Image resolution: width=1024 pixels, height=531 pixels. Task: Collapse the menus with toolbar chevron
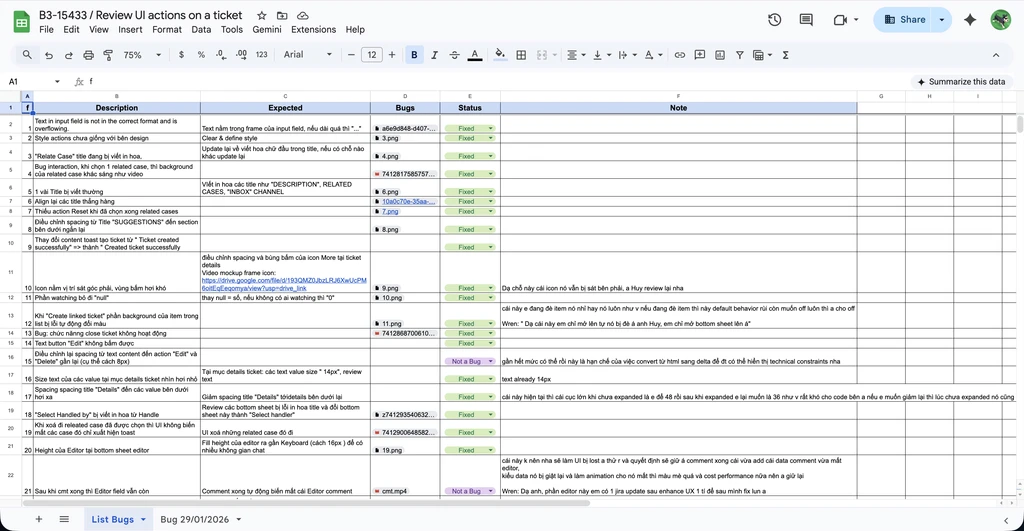996,55
